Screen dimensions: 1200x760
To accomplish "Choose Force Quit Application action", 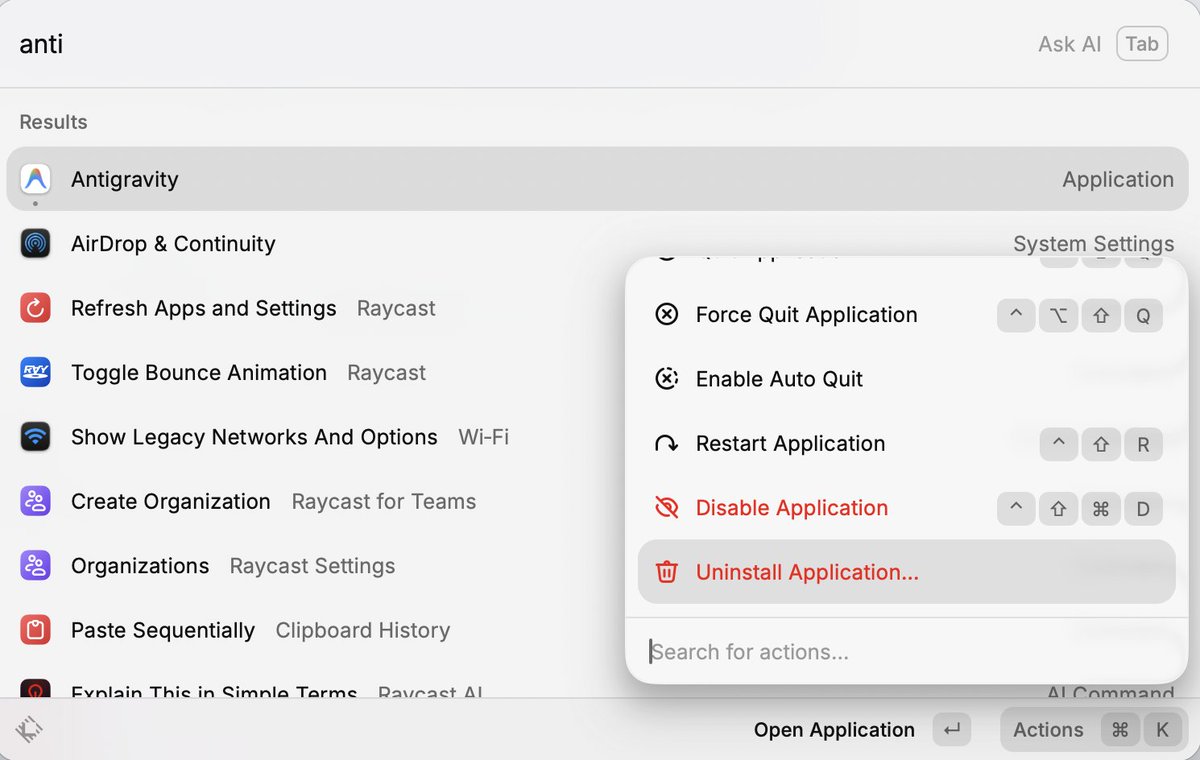I will point(906,315).
